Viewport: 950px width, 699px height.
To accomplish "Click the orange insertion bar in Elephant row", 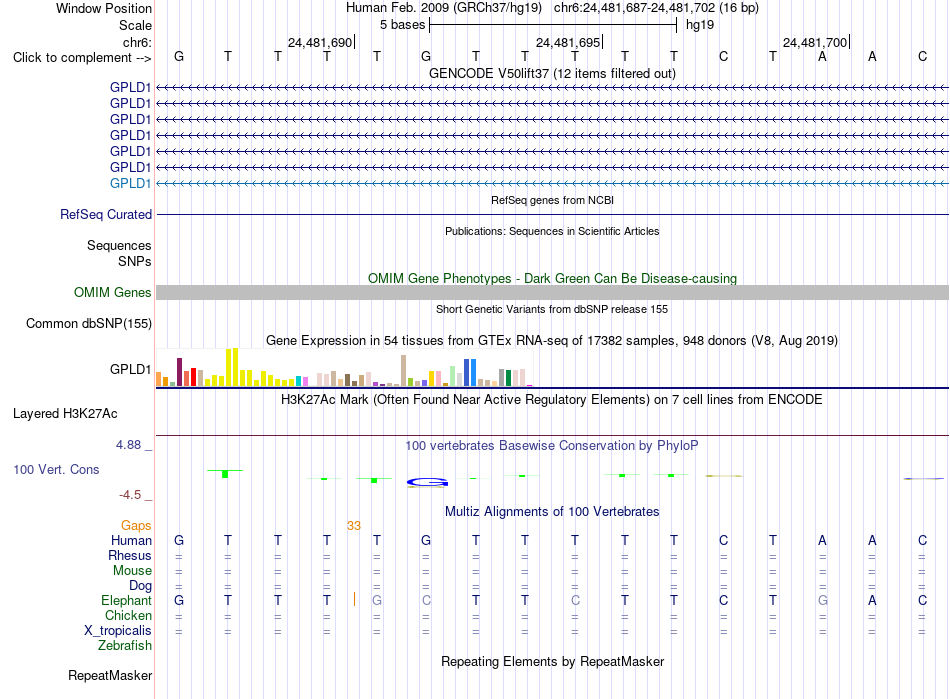I will (354, 600).
